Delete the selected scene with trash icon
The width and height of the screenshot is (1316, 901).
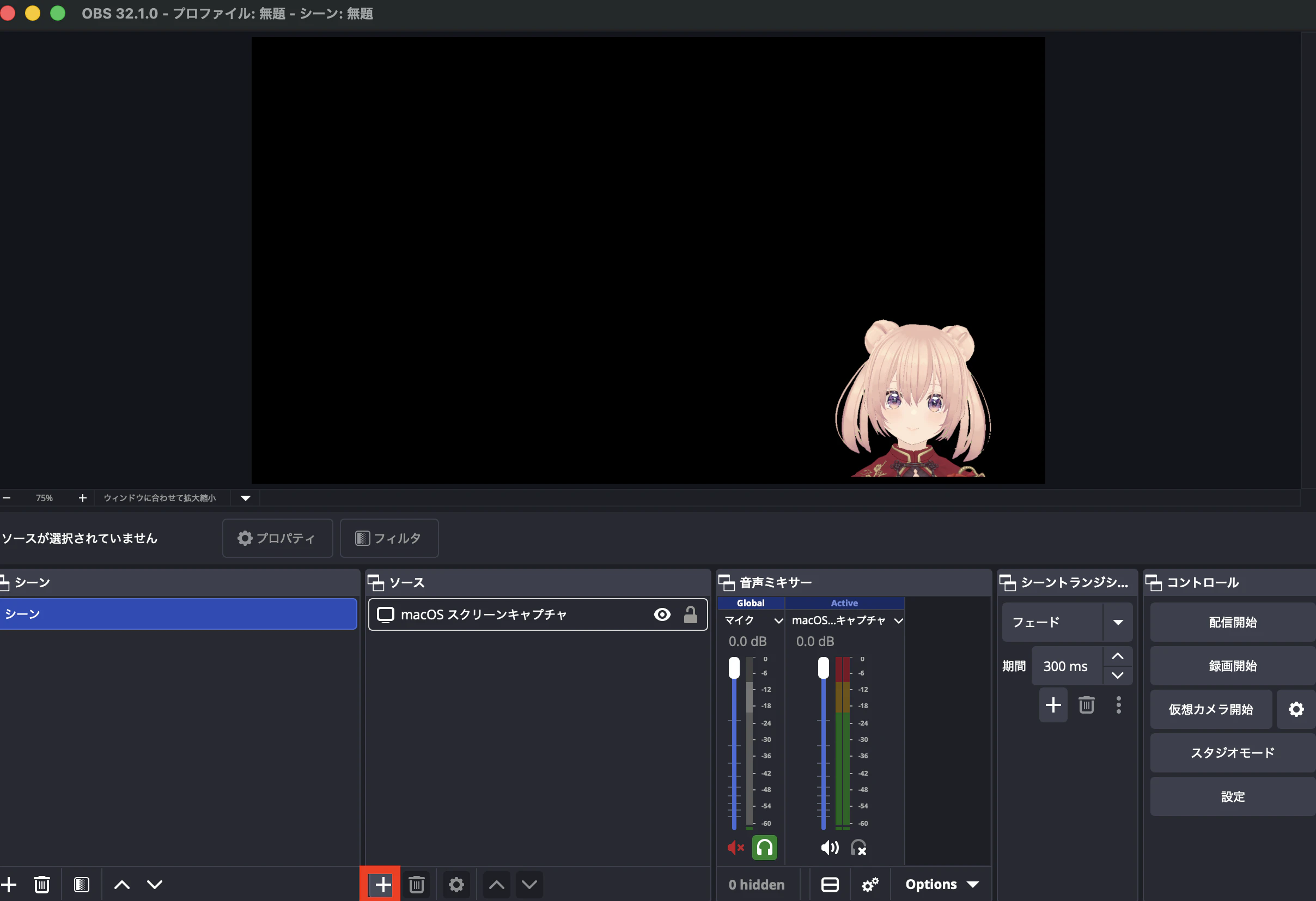42,884
